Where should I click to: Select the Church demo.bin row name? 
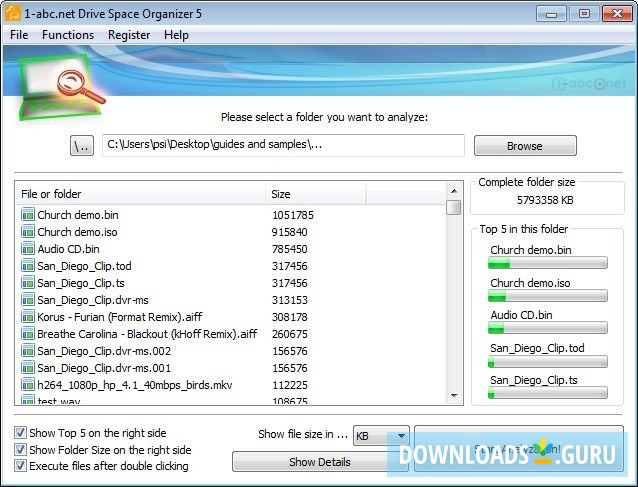coord(78,215)
